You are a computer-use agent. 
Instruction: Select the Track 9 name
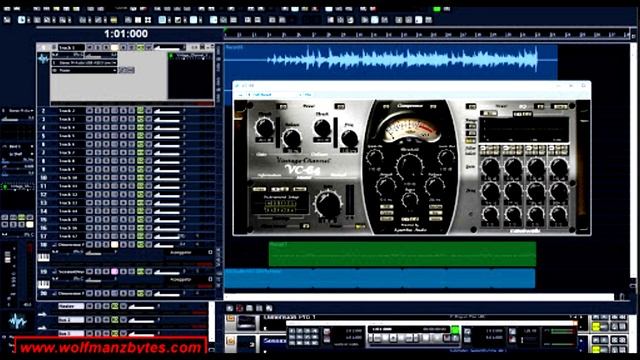point(67,169)
